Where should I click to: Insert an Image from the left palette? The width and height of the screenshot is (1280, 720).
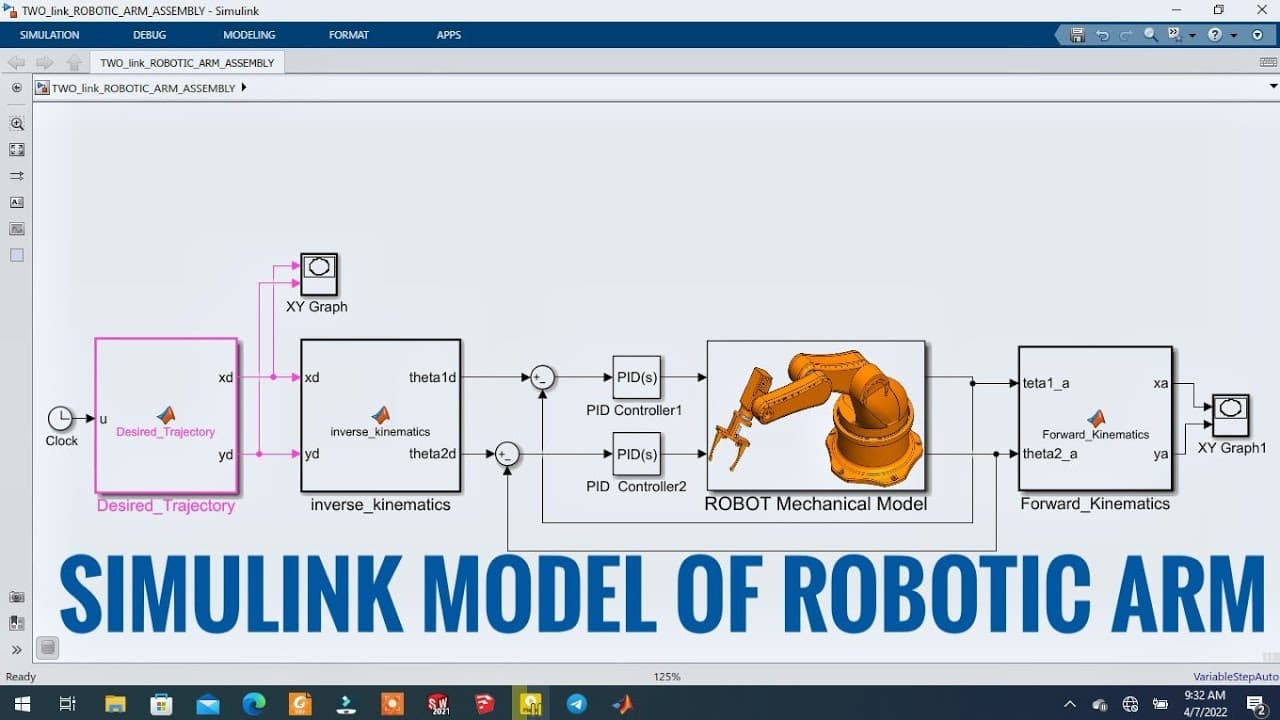click(16, 229)
